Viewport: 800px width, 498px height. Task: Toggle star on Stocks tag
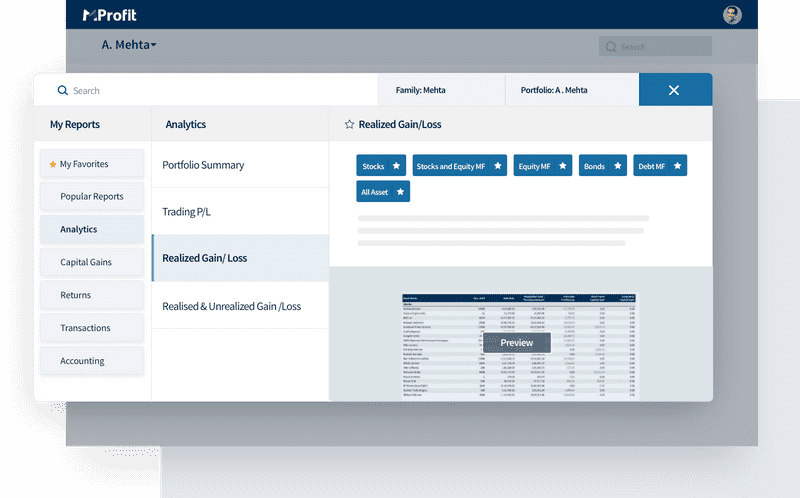[x=396, y=166]
